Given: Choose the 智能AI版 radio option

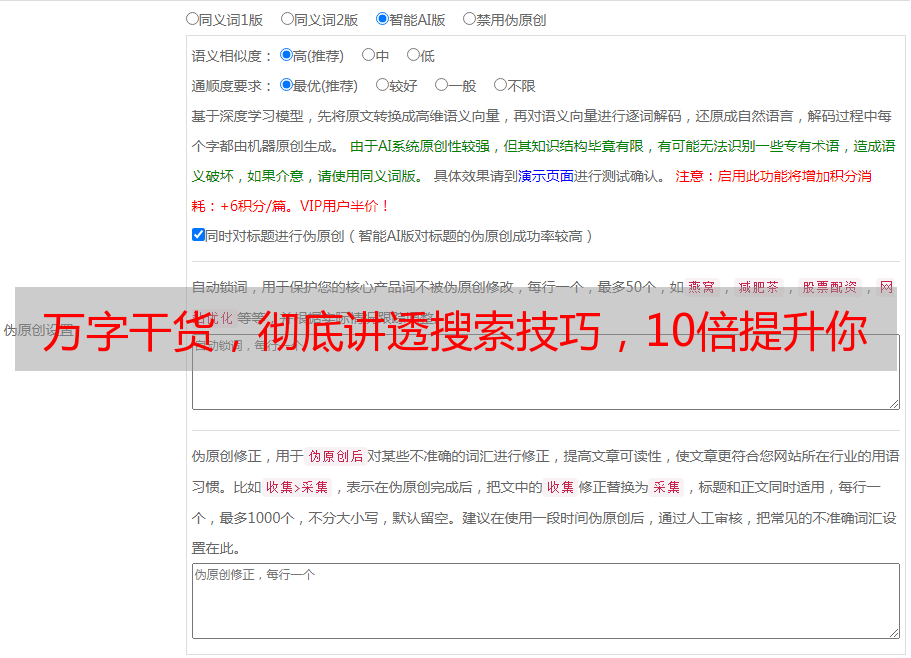Looking at the screenshot, I should [x=382, y=19].
